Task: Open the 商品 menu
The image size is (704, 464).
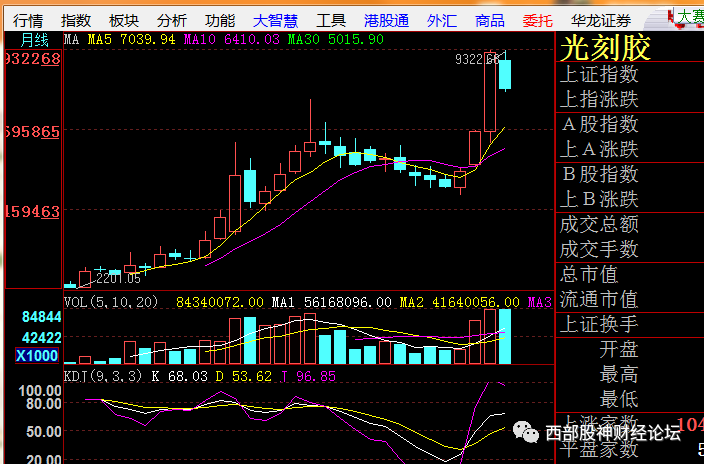Action: [490, 20]
